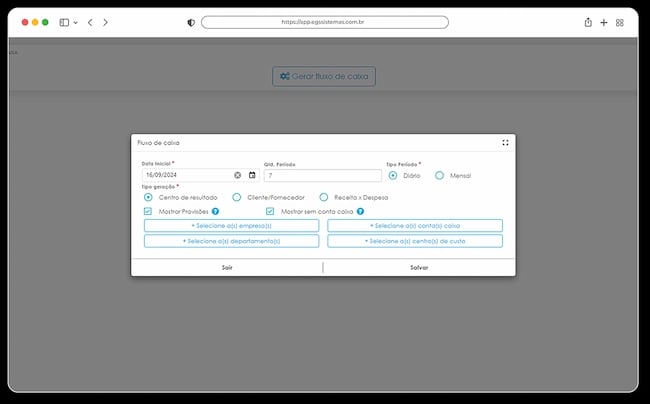This screenshot has height=404, width=650.
Task: Open the calendar picker for Data Inicial
Action: click(252, 175)
